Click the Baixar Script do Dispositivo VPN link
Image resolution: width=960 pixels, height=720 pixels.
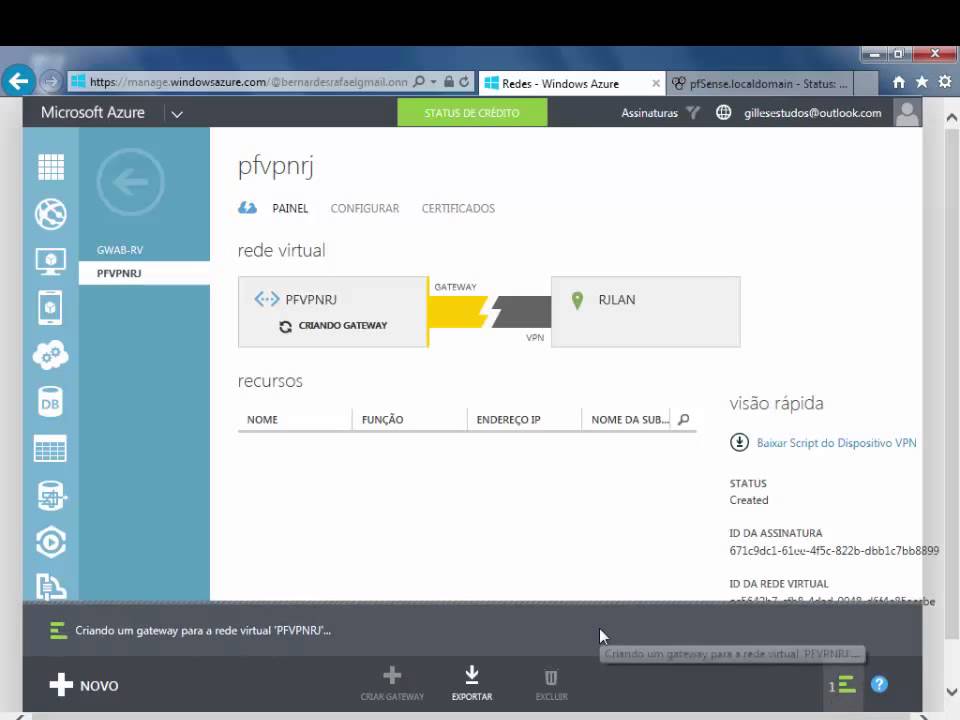tap(836, 443)
